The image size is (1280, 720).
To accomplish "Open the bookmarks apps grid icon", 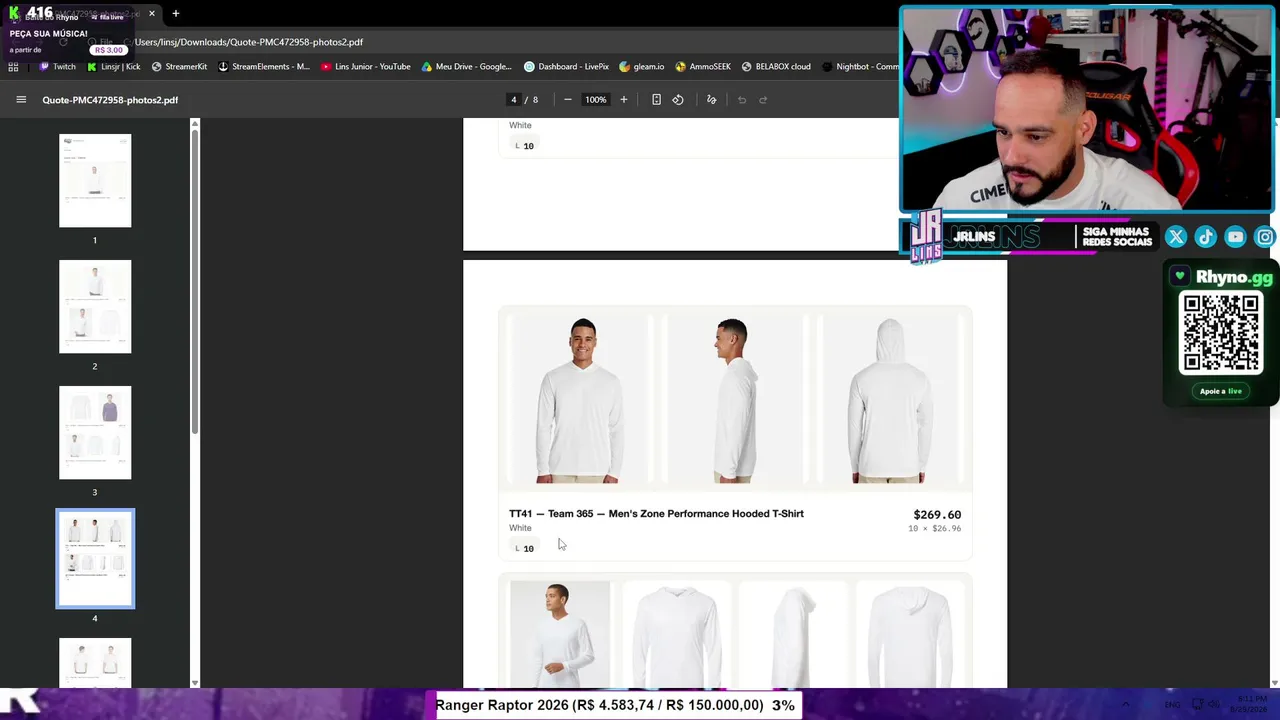I will click(x=13, y=67).
